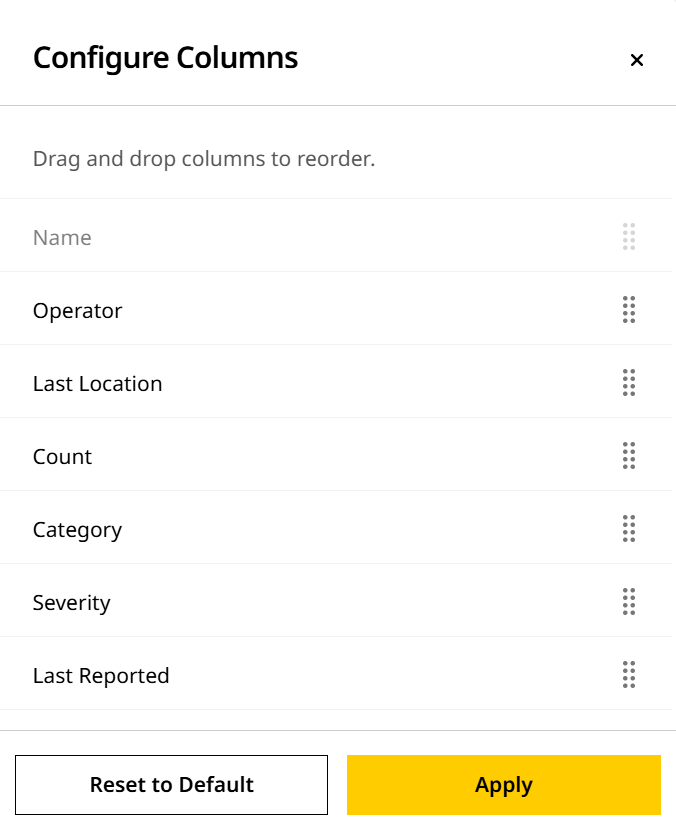Click the Last Reported drag handle

pyautogui.click(x=629, y=675)
